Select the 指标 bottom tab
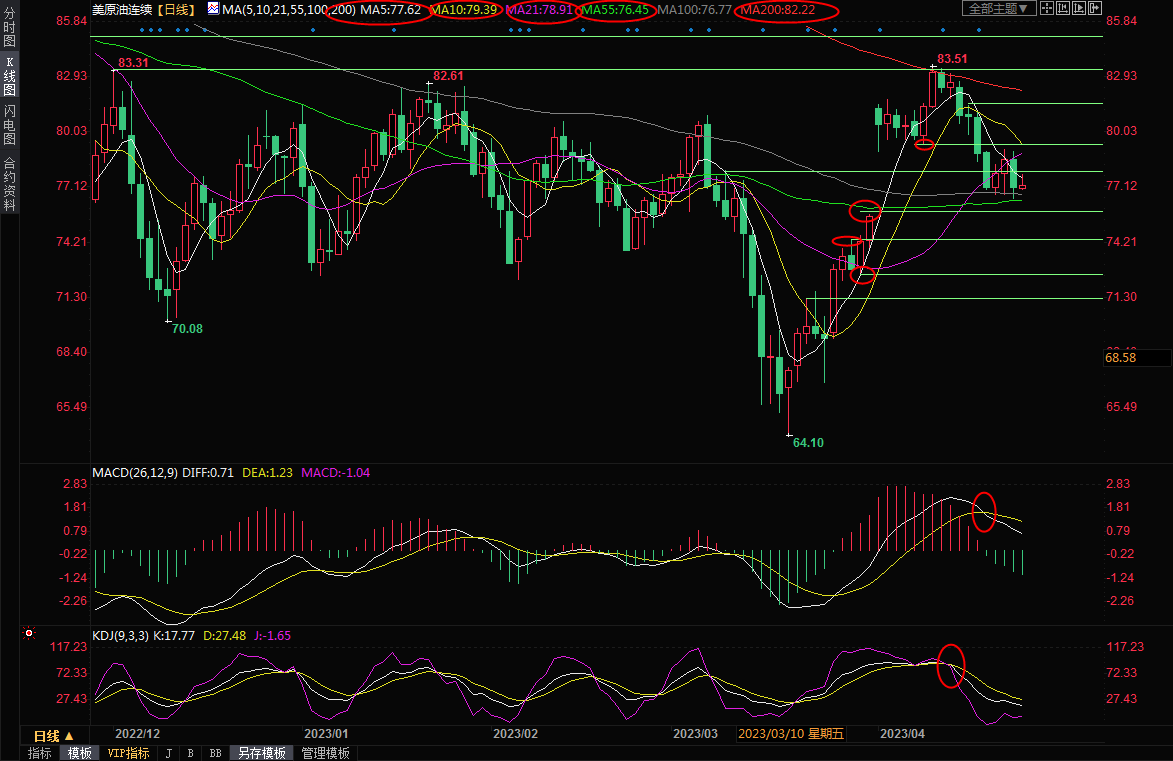The image size is (1173, 761). (40, 753)
